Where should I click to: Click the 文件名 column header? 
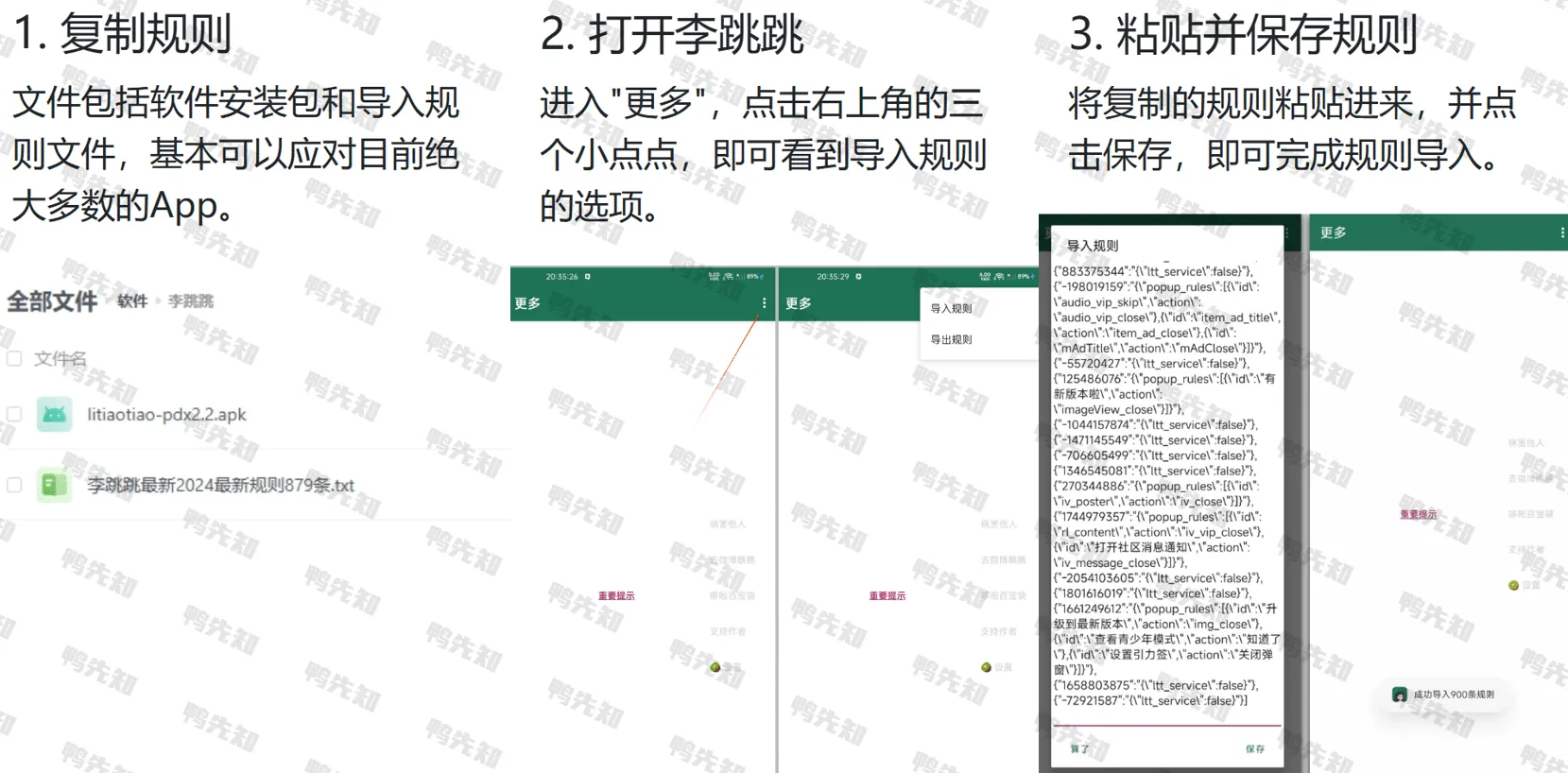pyautogui.click(x=60, y=358)
